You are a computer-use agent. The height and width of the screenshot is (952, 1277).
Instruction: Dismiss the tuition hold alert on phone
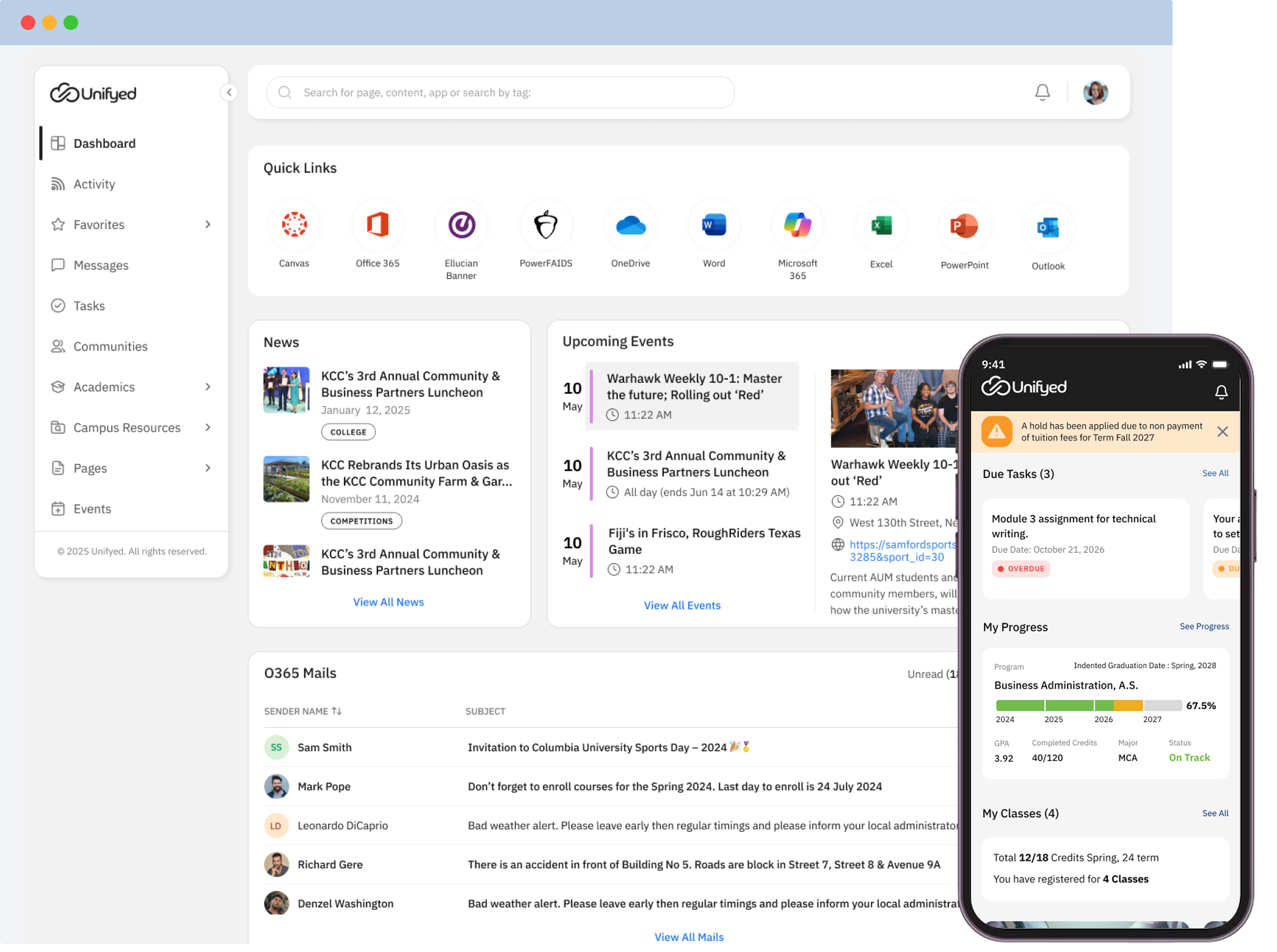[1223, 432]
